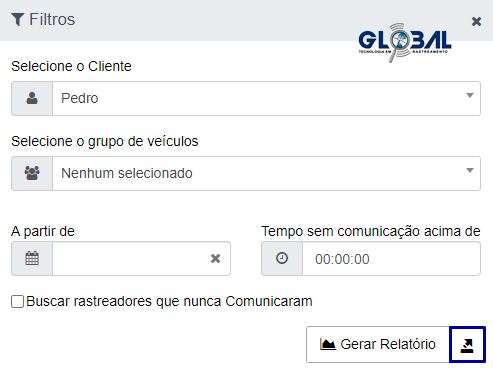The width and height of the screenshot is (493, 371).
Task: Click the arrow of vehicle group dropdown
Action: [470, 171]
